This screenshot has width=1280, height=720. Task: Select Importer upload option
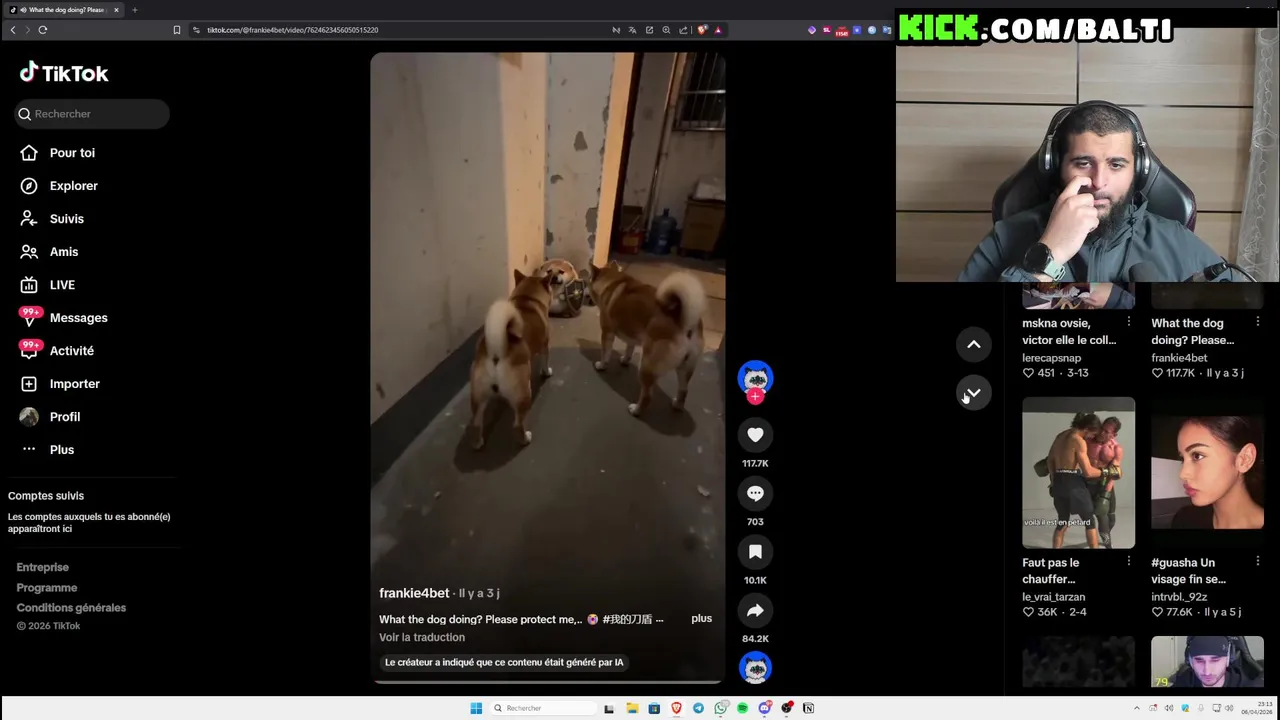[x=60, y=384]
